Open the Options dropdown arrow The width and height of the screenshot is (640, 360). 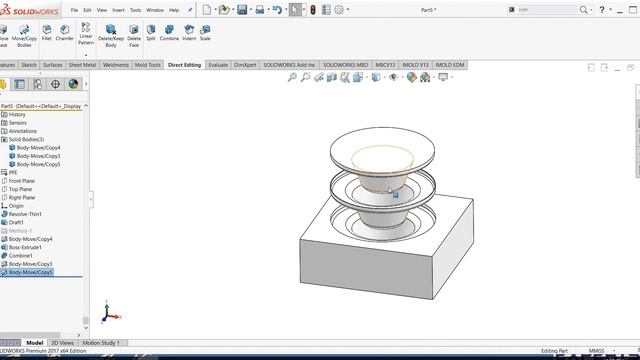pyautogui.click(x=348, y=10)
